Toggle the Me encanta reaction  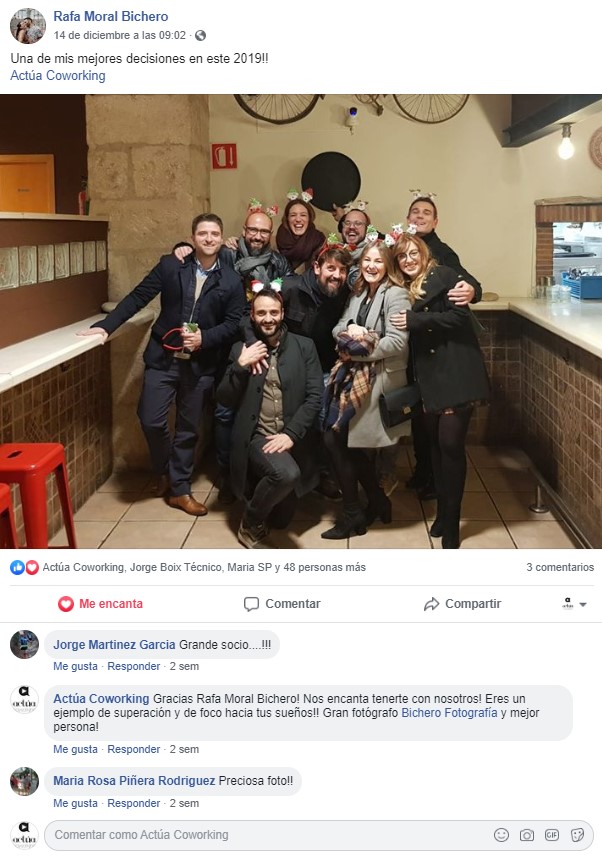[100, 604]
